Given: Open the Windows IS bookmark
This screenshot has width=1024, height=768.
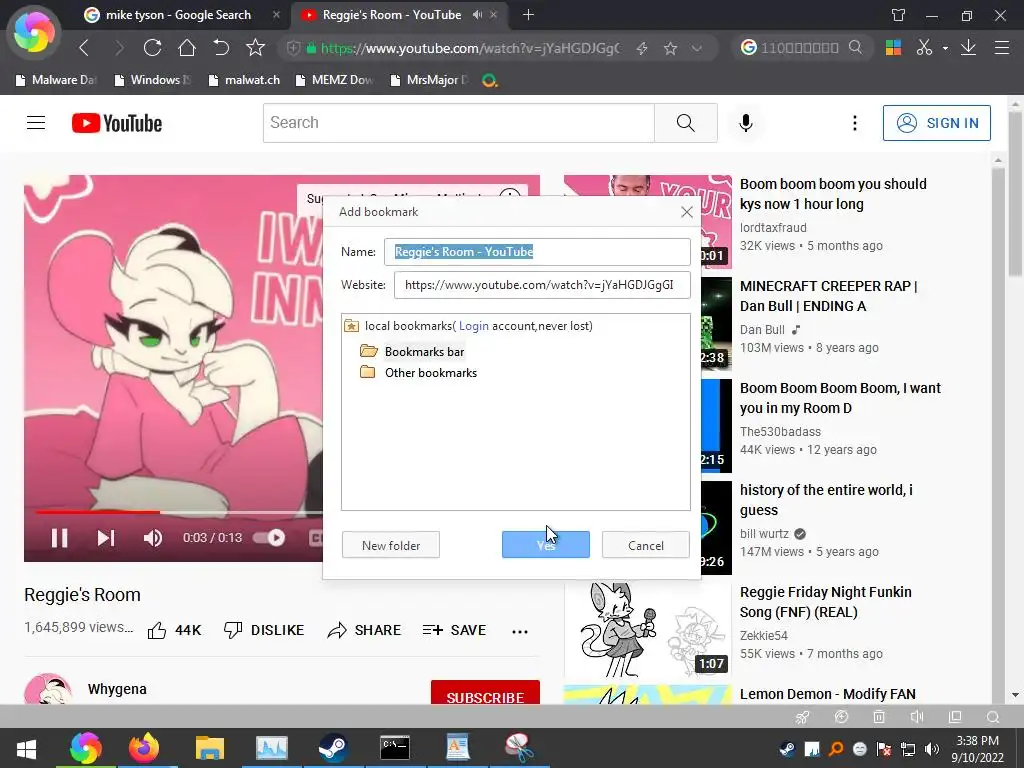Looking at the screenshot, I should click(153, 80).
